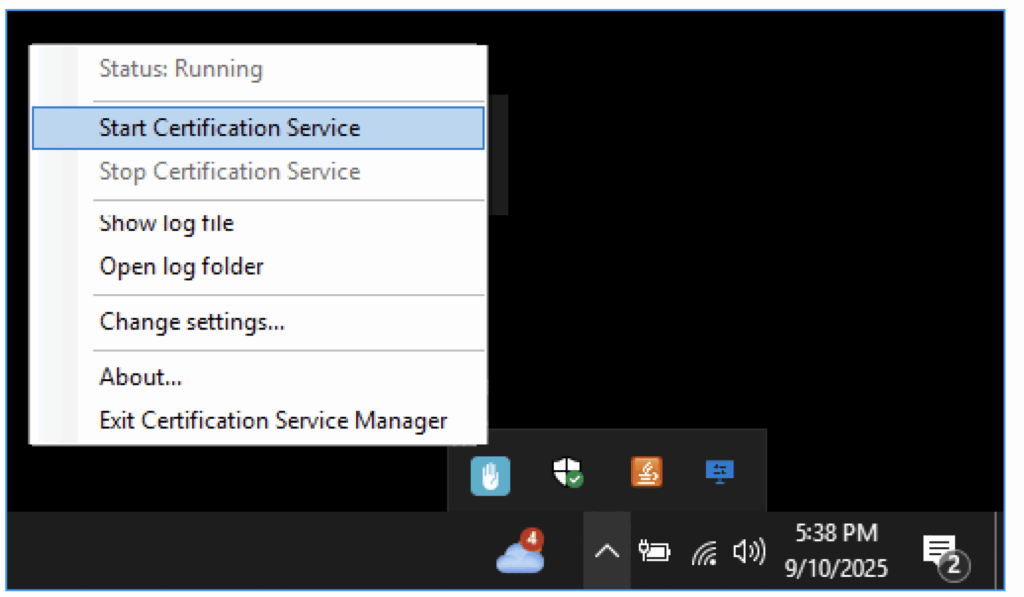Click the Wi-Fi signal icon
Viewport: 1024px width, 597px height.
[x=703, y=551]
